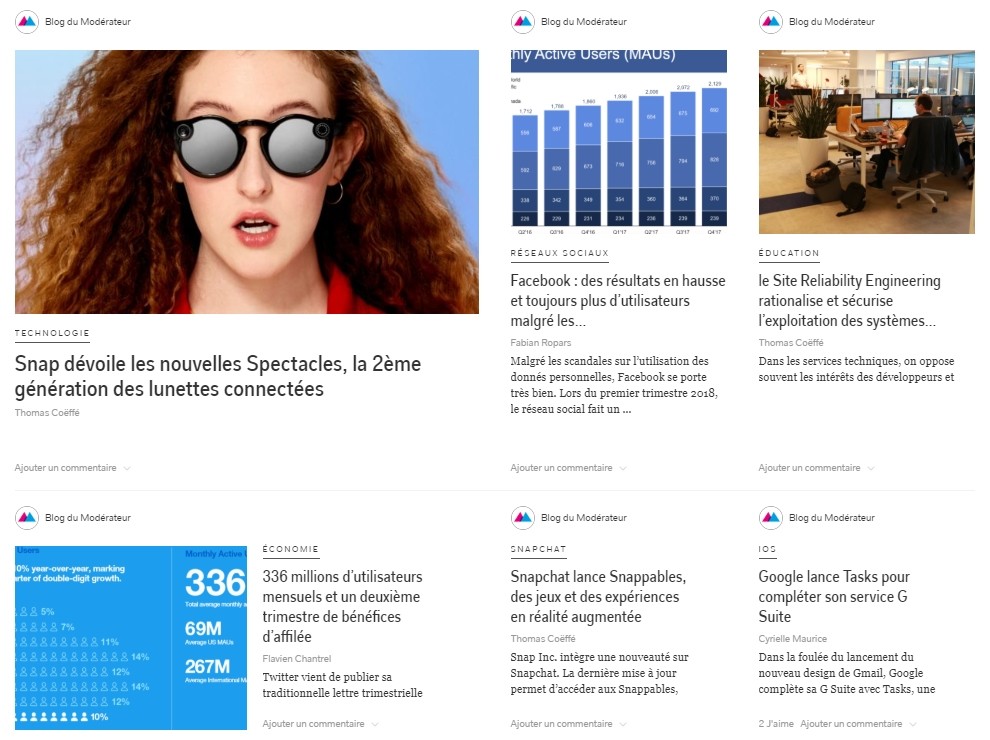Open the Facebook MAUs bar chart image

[619, 142]
